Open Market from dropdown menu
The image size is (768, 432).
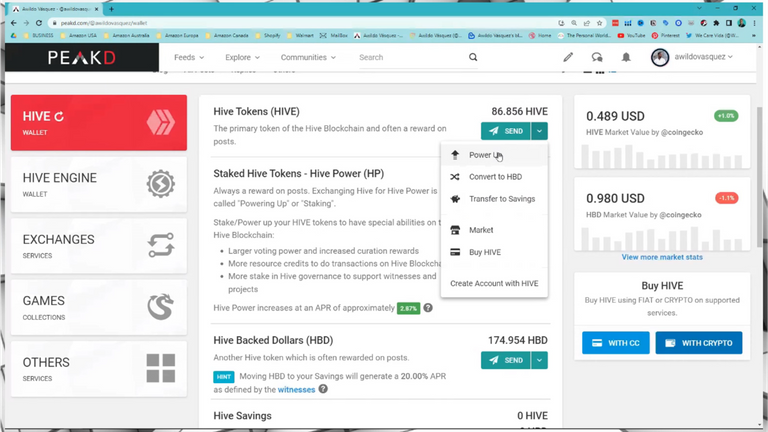pos(494,230)
